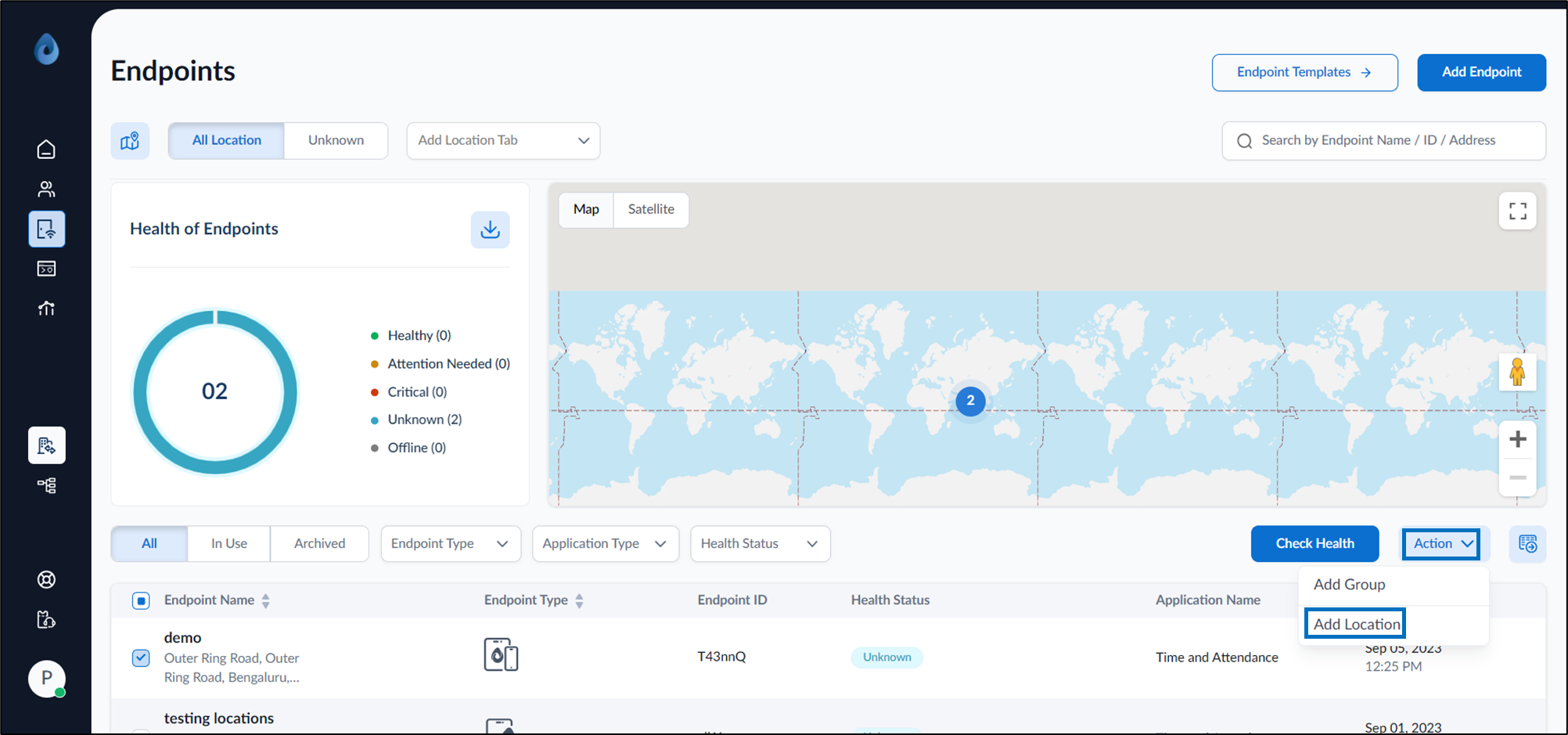Viewport: 1568px width, 735px height.
Task: Open the testing locations endpoint name
Action: tap(218, 719)
